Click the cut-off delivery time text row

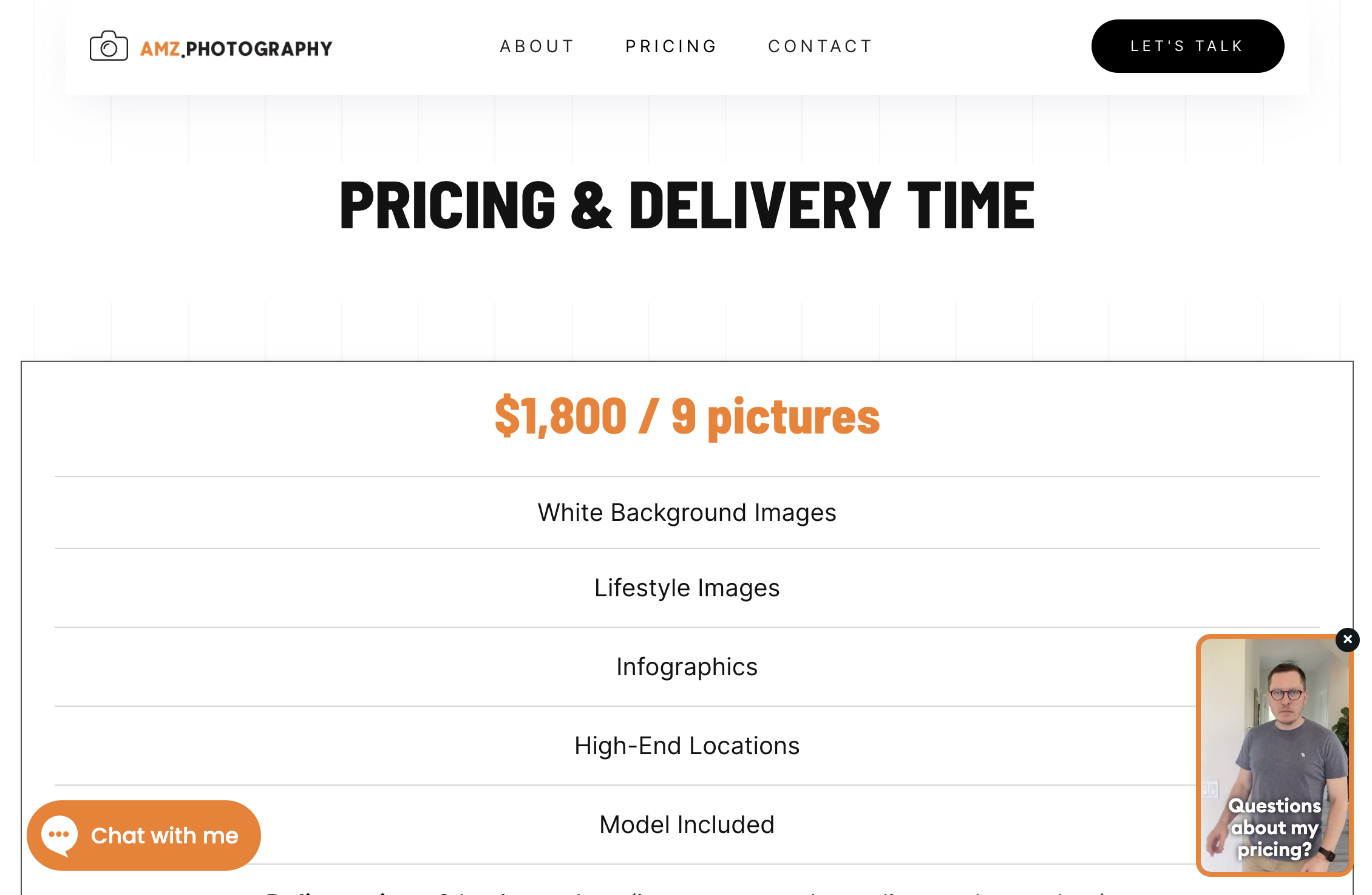point(687,890)
